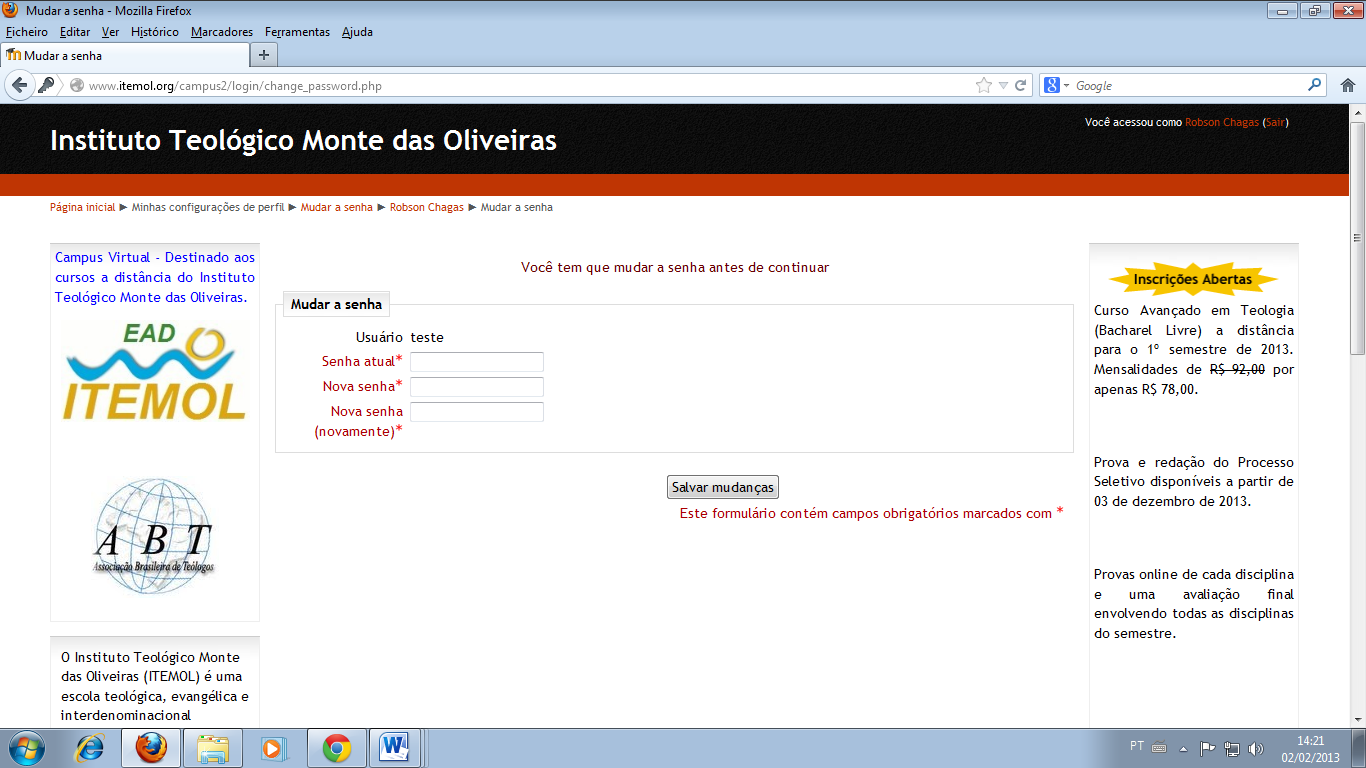Click Instituto Teológico Monte das Oliveiras title
Image resolution: width=1366 pixels, height=768 pixels.
[x=303, y=140]
